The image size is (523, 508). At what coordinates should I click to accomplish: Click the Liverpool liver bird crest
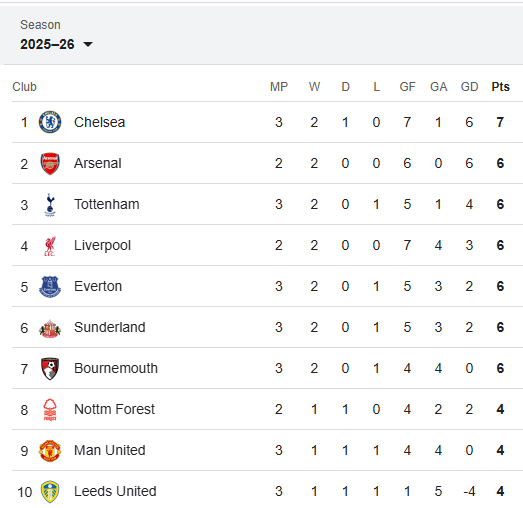50,246
